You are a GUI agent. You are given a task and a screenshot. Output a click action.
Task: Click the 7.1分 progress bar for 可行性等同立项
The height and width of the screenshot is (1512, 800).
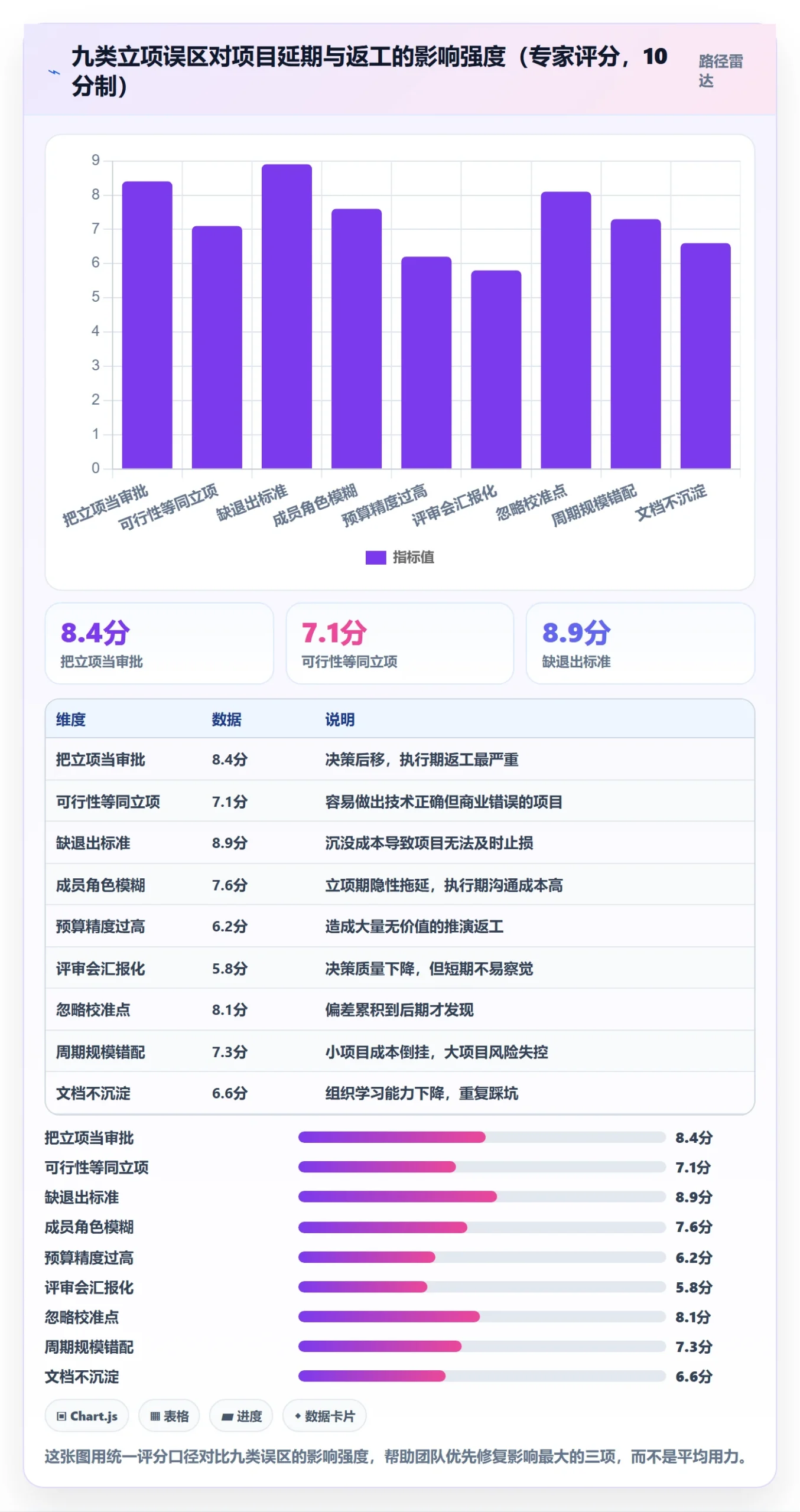[482, 1167]
